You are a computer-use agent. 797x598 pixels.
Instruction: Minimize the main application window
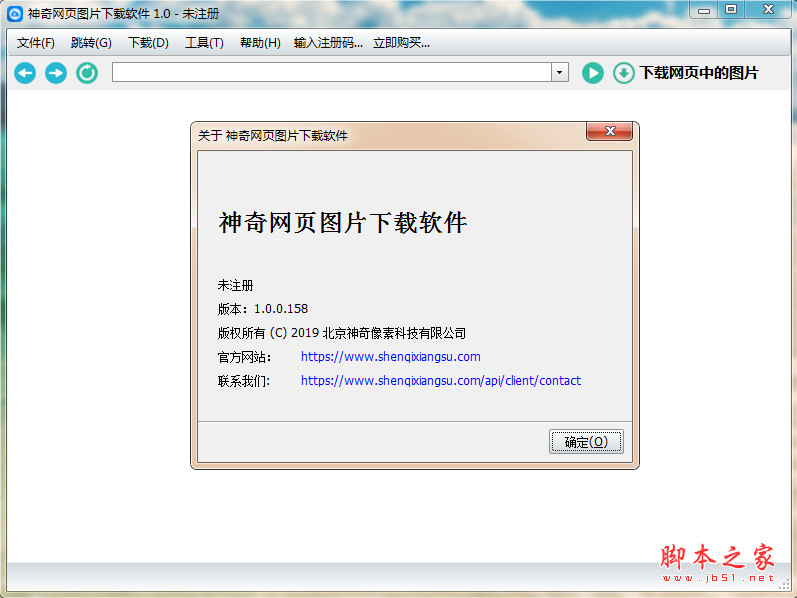(704, 10)
